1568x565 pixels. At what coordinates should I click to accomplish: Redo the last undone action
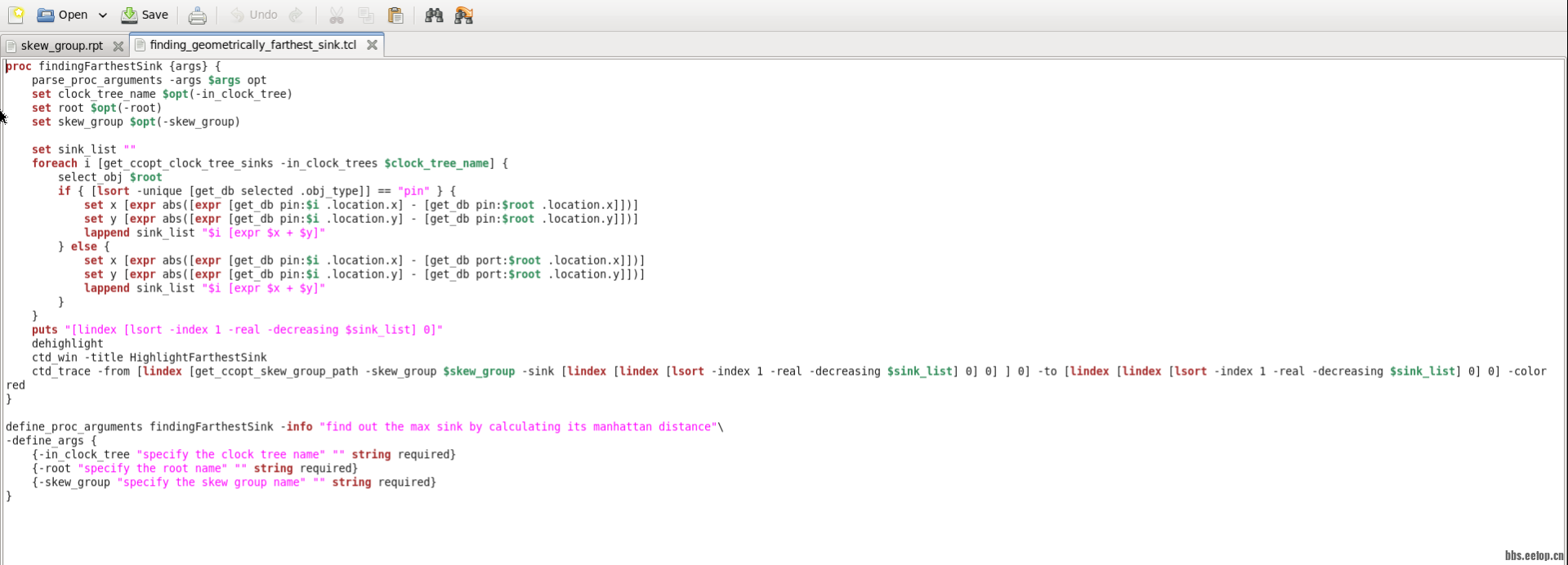296,15
